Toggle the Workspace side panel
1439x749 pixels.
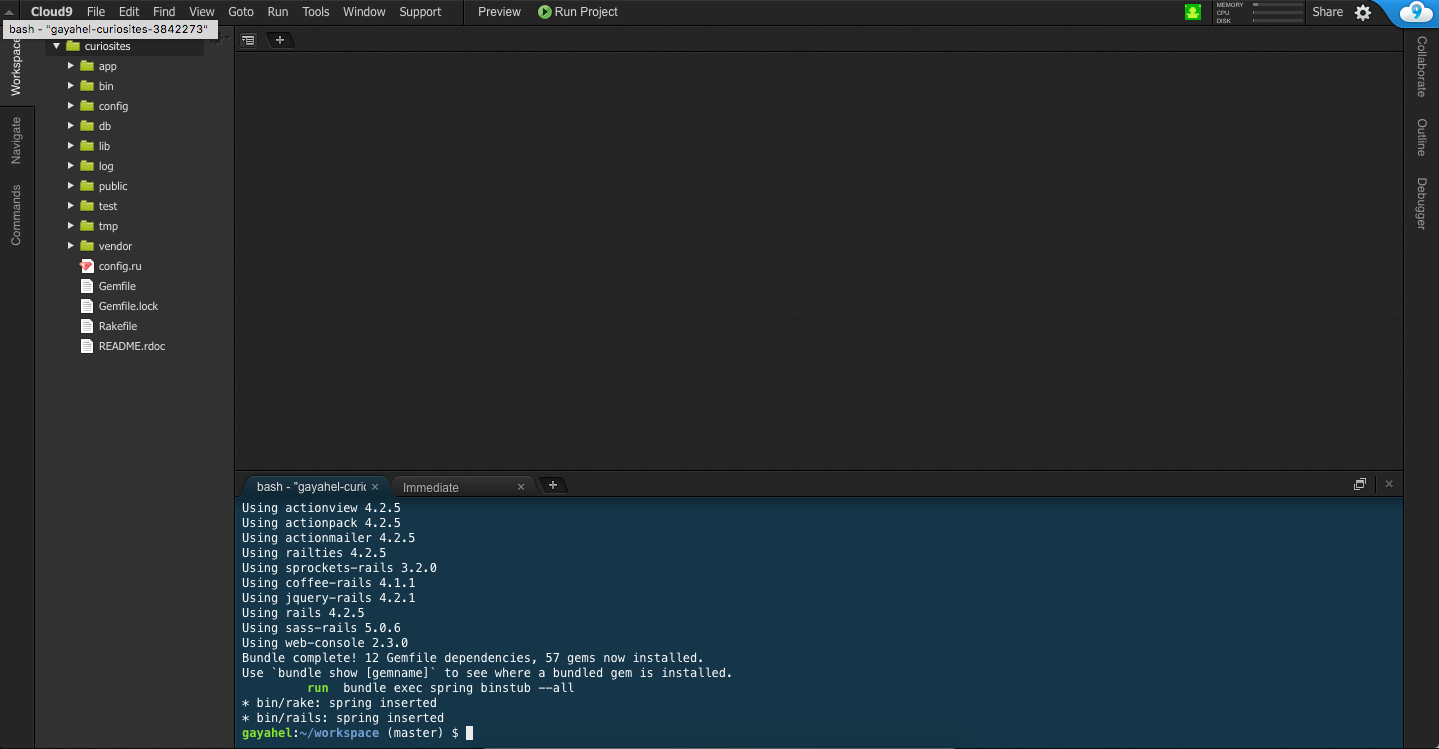tap(16, 65)
